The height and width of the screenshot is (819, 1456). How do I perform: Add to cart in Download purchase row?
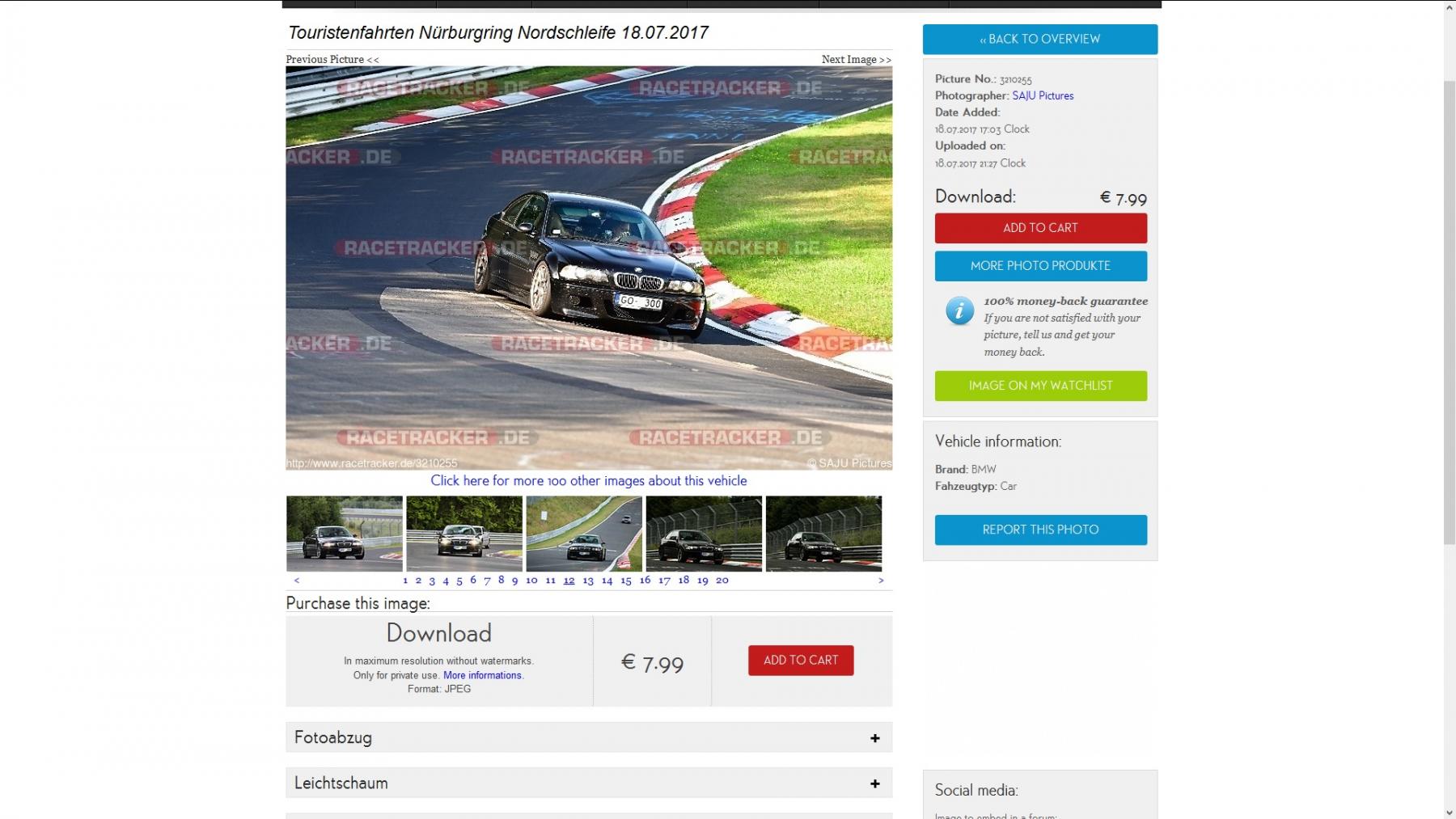800,660
